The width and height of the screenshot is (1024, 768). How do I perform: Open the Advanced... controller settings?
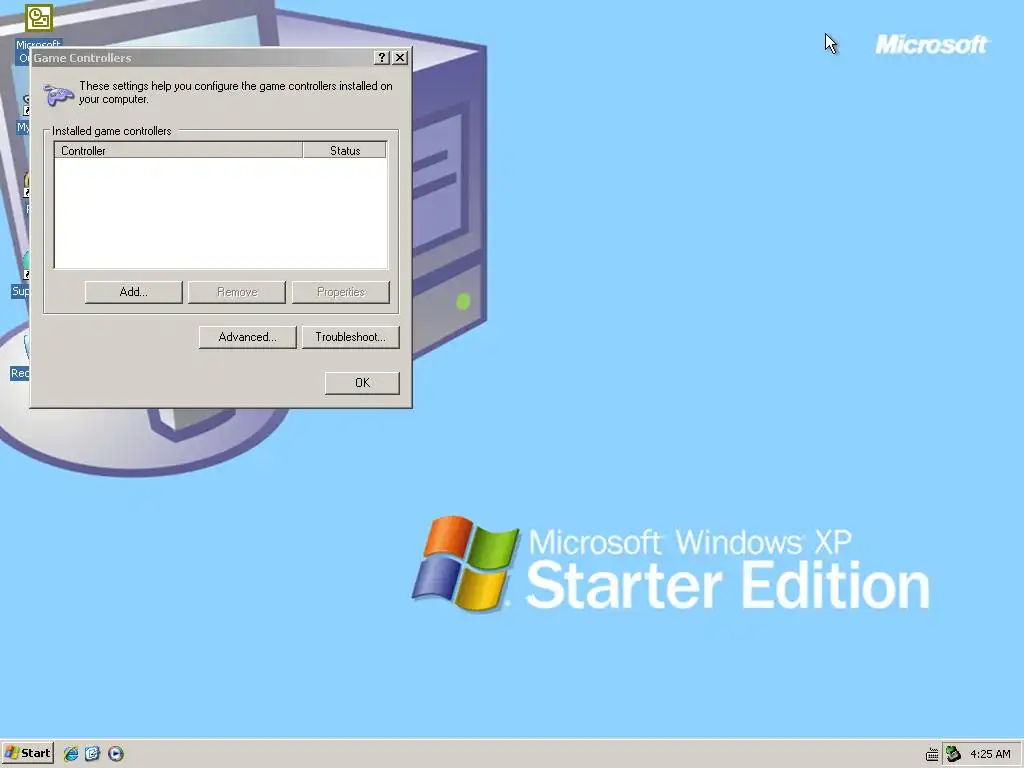coord(248,337)
